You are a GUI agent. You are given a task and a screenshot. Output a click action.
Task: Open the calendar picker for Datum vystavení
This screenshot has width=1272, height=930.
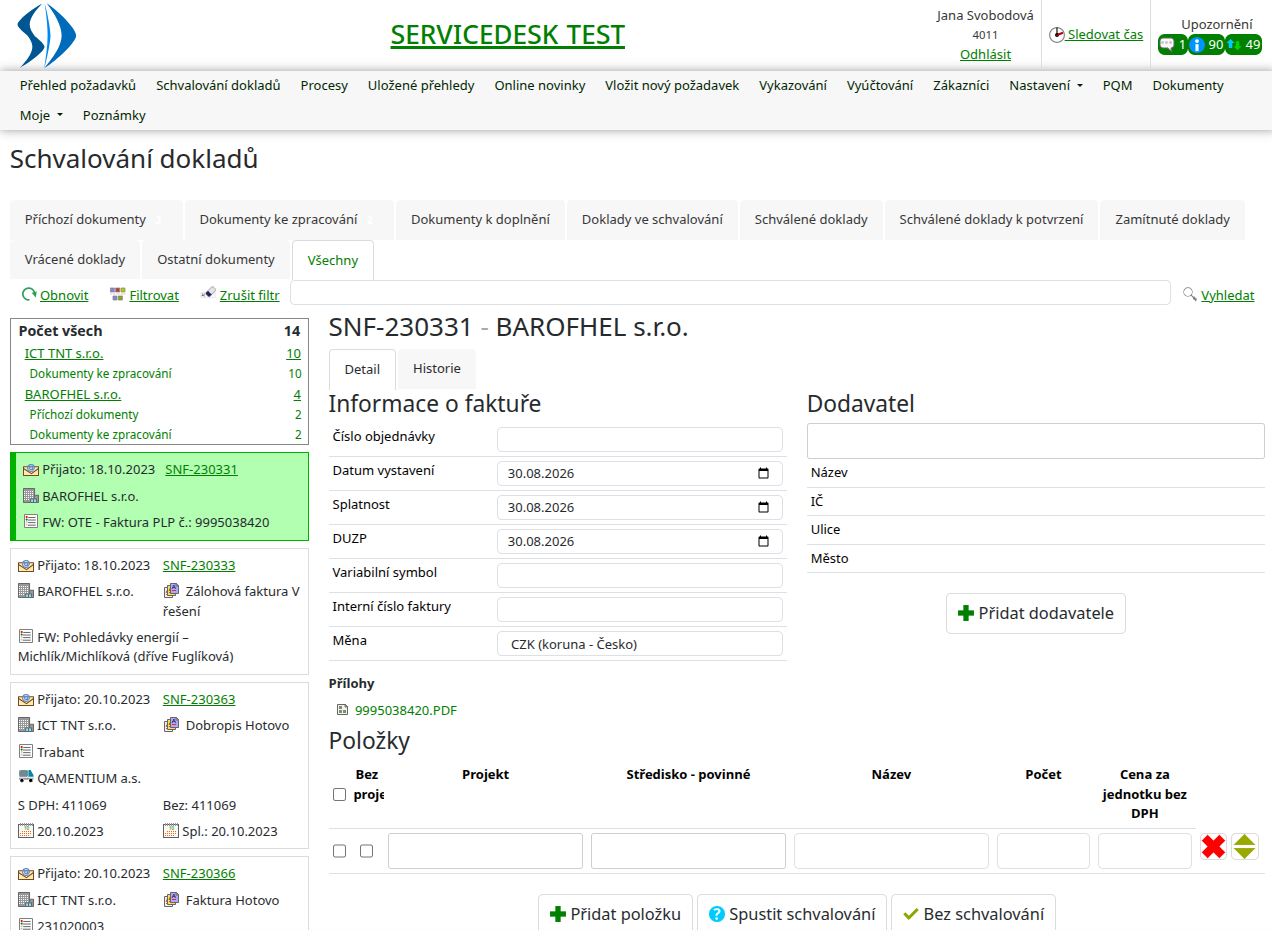point(763,474)
